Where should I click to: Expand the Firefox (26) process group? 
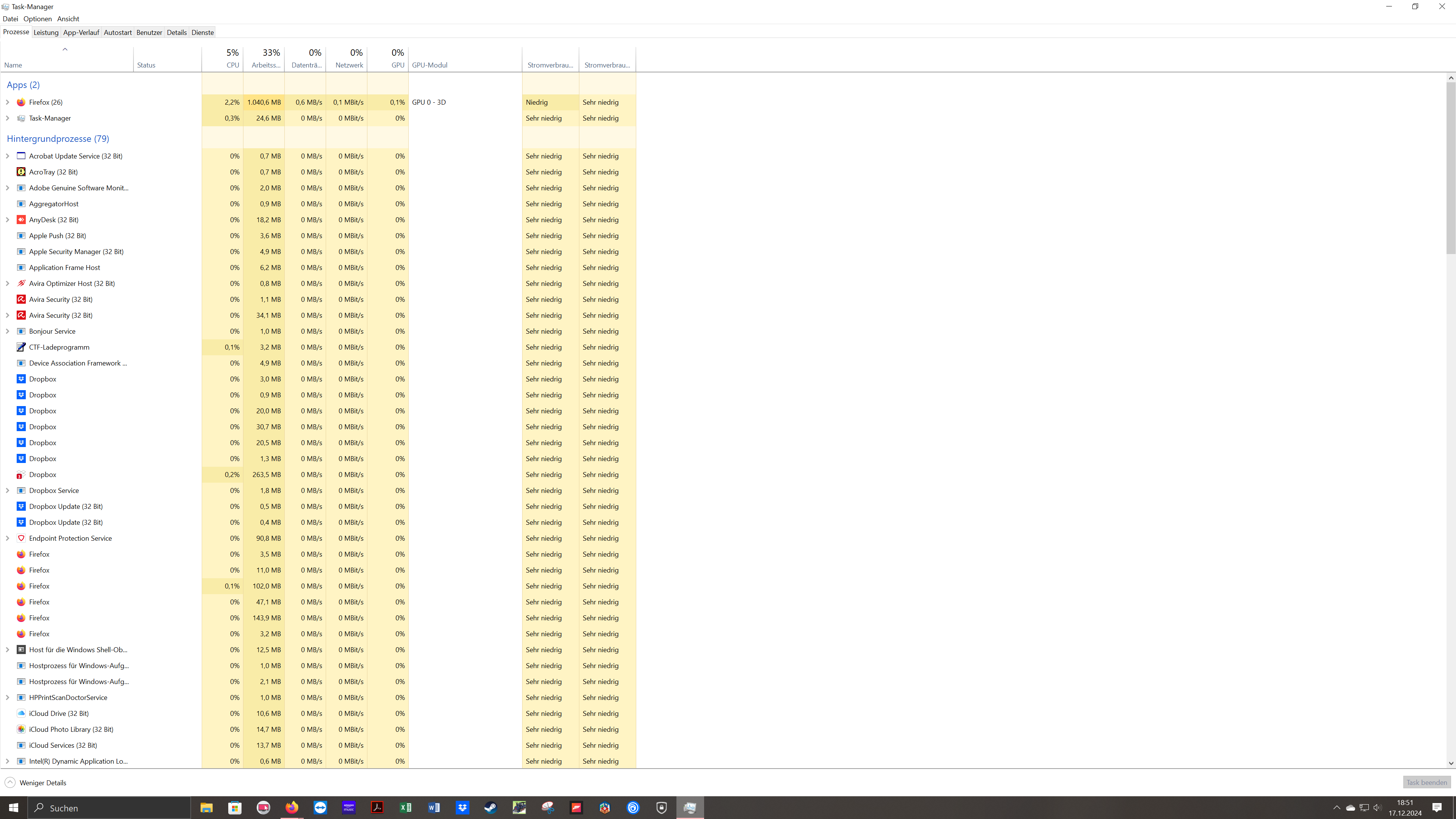tap(7, 102)
